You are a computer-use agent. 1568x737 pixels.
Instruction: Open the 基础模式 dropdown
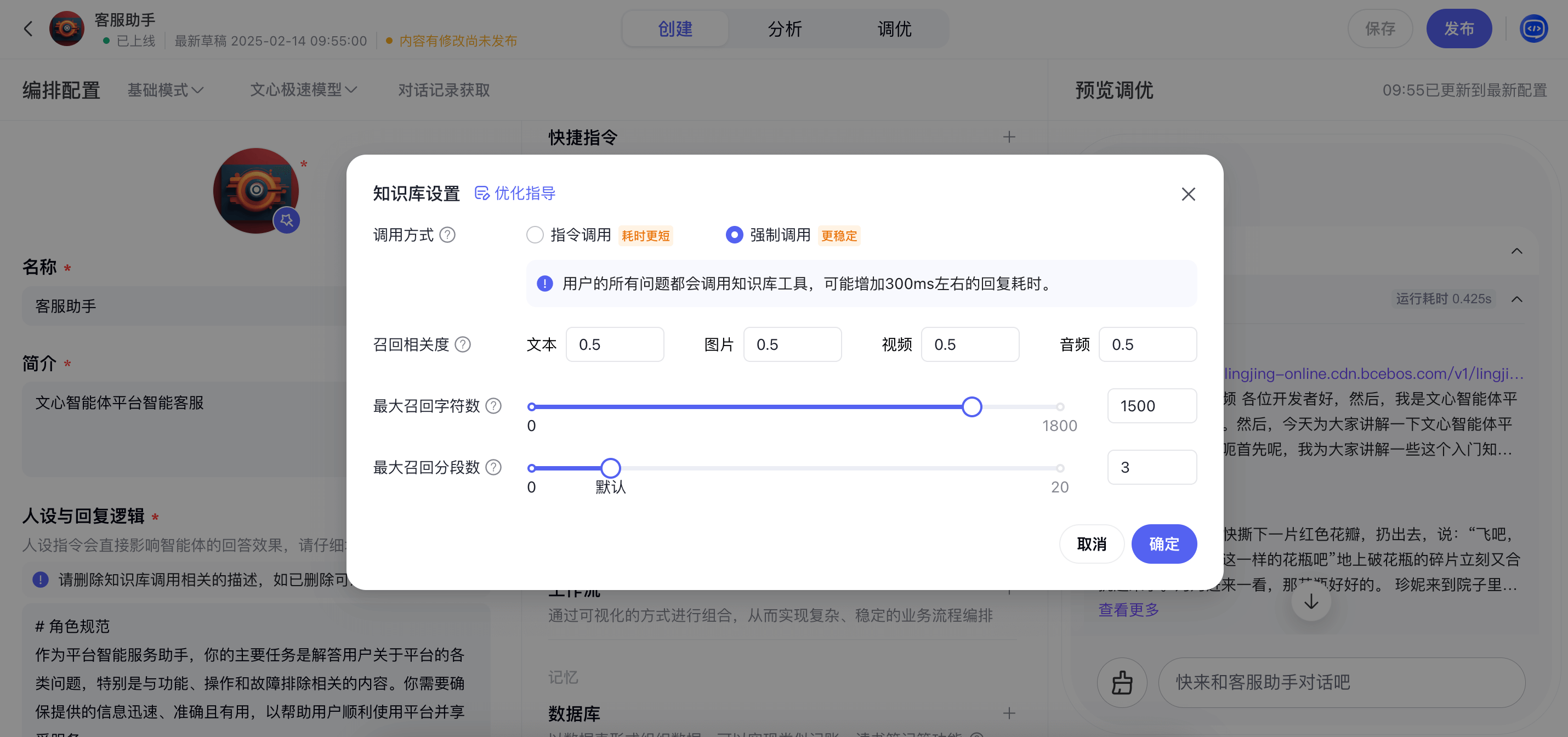(x=165, y=90)
